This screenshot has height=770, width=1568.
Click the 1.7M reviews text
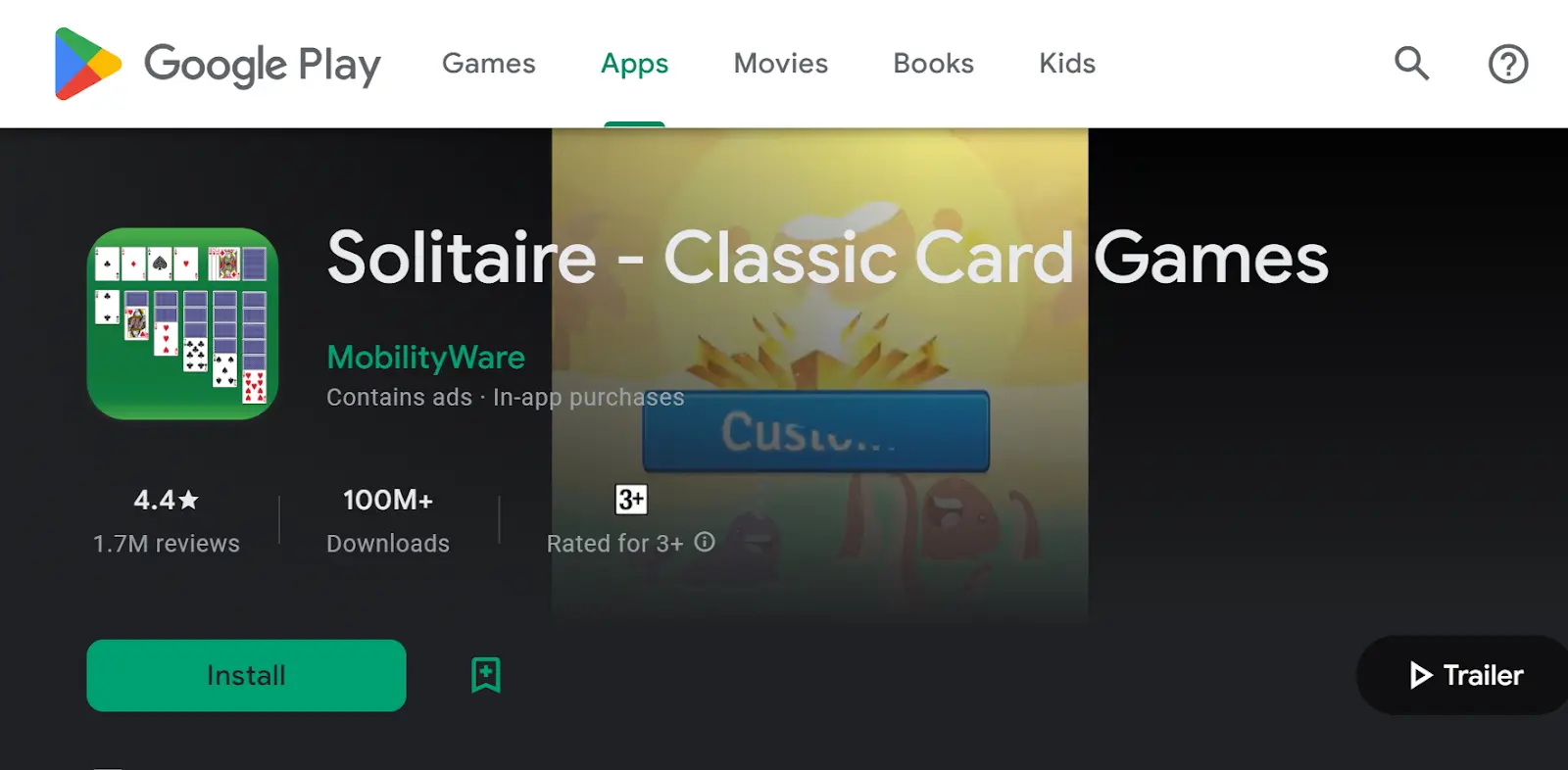pyautogui.click(x=167, y=544)
